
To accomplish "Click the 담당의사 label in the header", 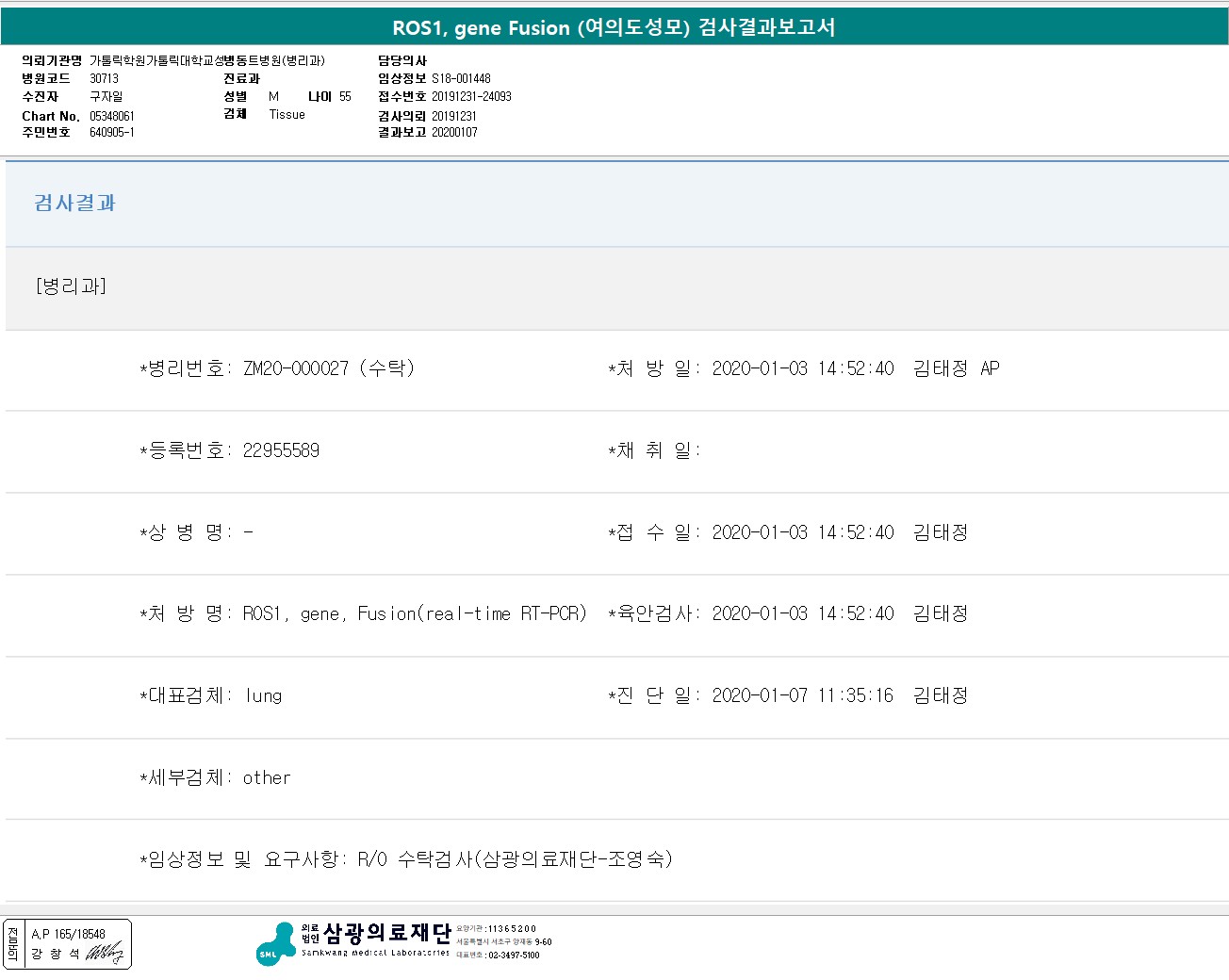I will pos(401,60).
